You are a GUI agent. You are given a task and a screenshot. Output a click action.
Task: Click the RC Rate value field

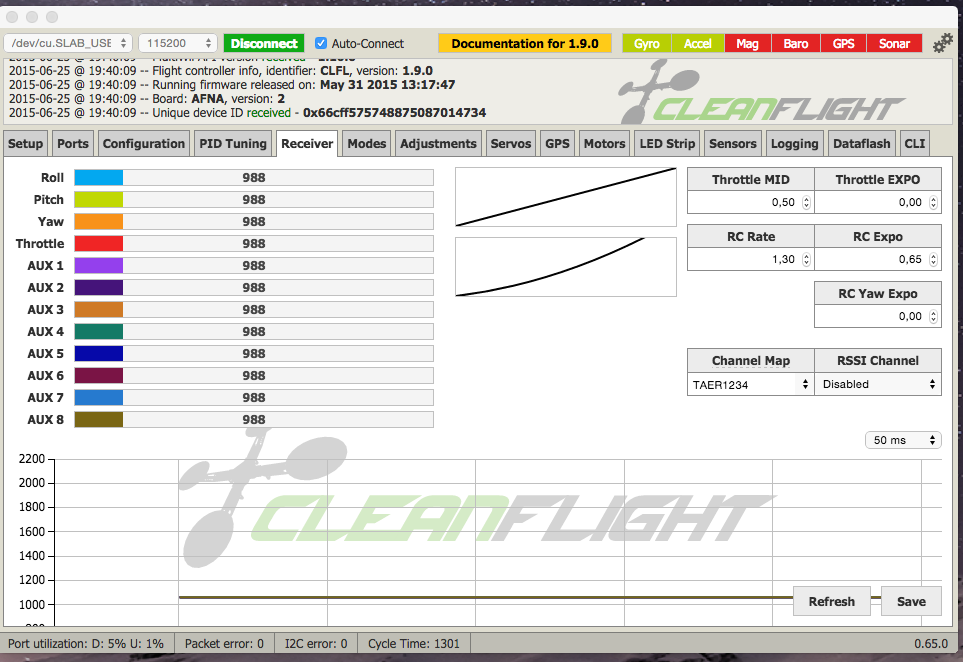tap(751, 259)
